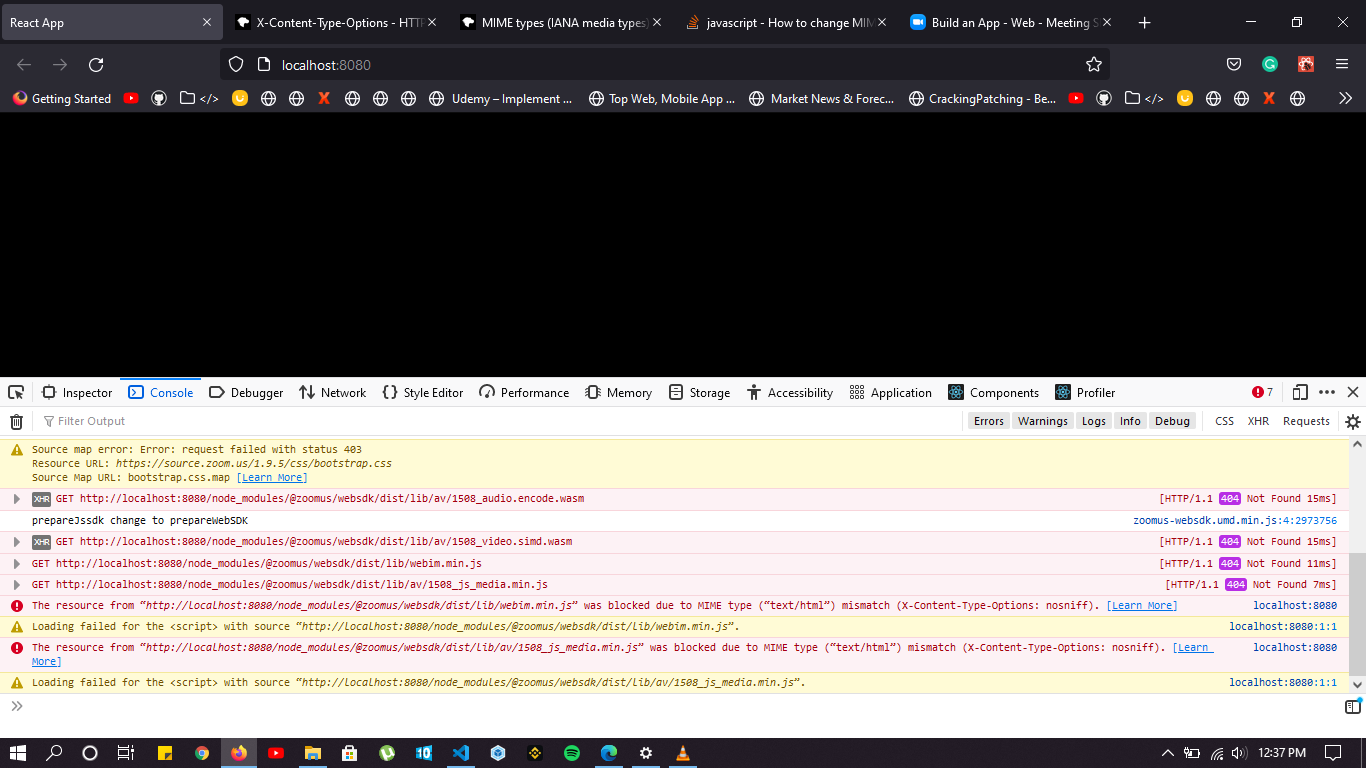1366x768 pixels.
Task: Open the React Profiler tab
Action: [x=1084, y=392]
